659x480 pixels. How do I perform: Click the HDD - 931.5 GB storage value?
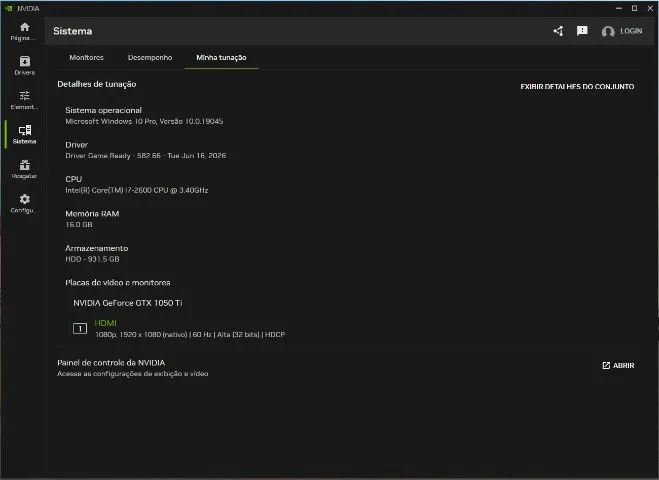point(92,259)
